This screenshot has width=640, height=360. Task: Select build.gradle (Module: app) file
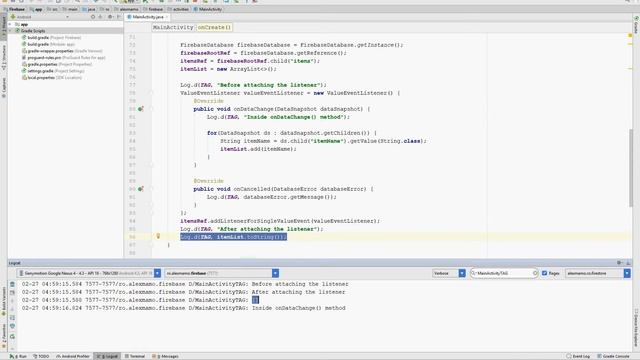point(48,44)
